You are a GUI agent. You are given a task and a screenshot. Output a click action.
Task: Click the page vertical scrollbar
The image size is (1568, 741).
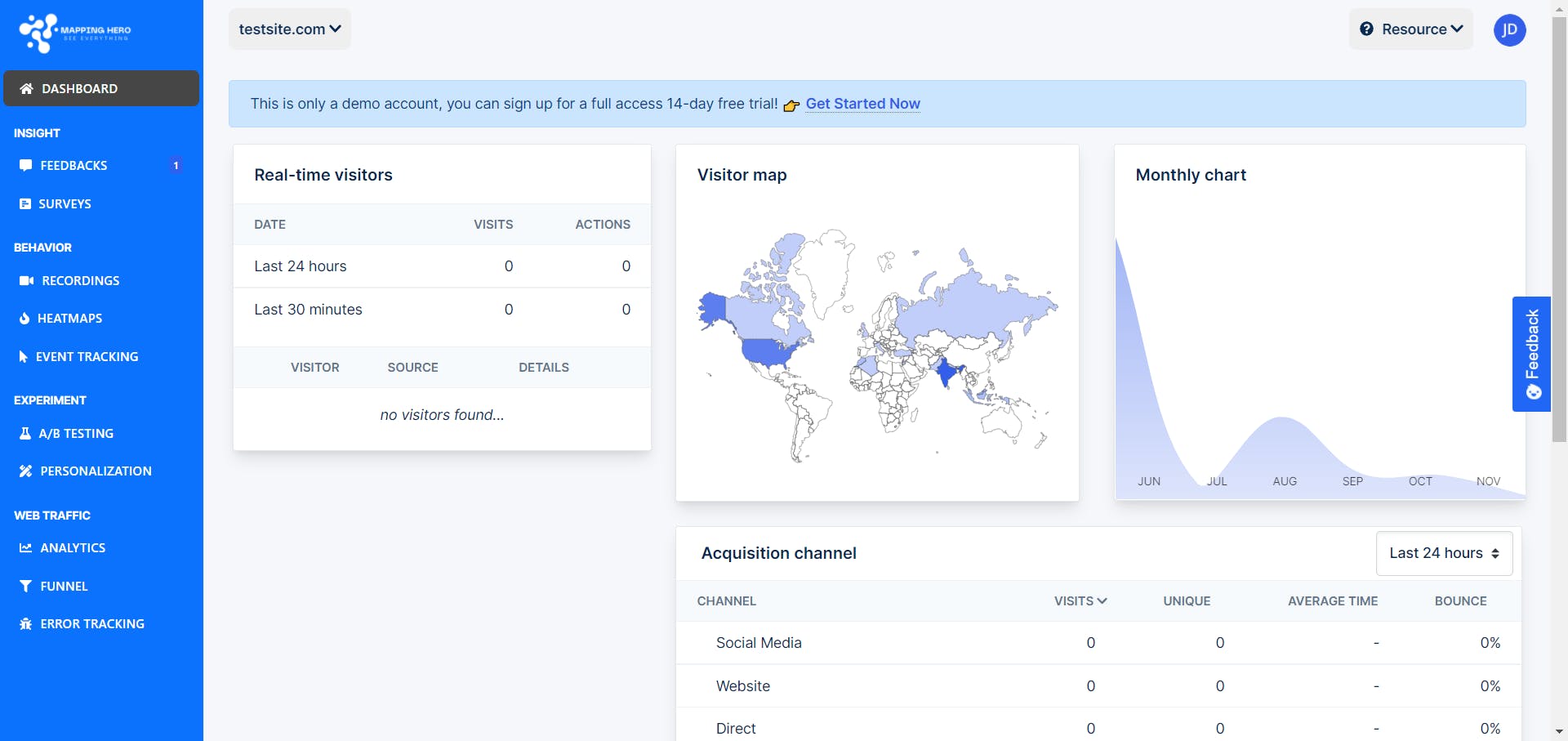point(1559,229)
